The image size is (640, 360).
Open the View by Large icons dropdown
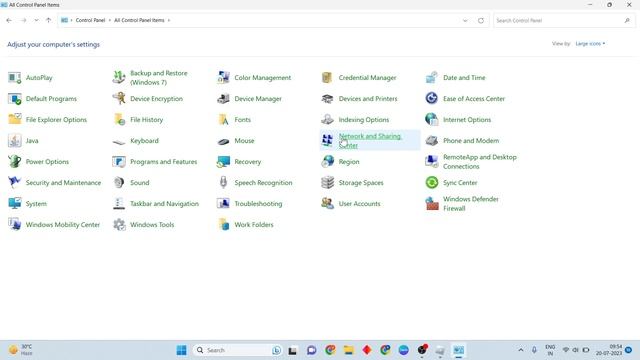(590, 44)
